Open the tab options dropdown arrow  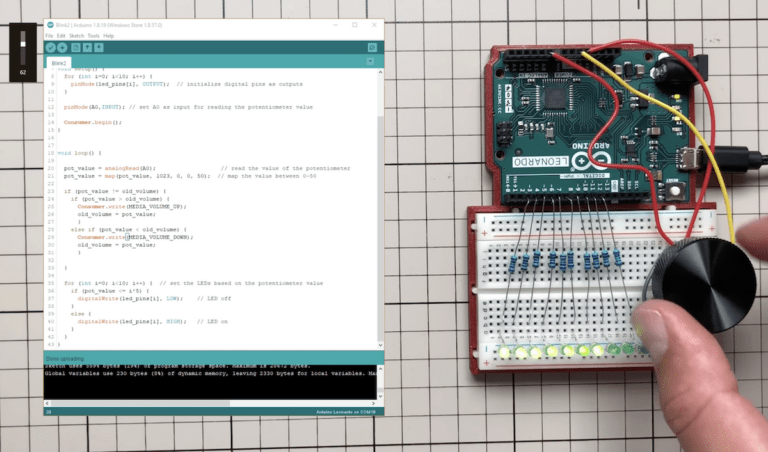click(372, 62)
